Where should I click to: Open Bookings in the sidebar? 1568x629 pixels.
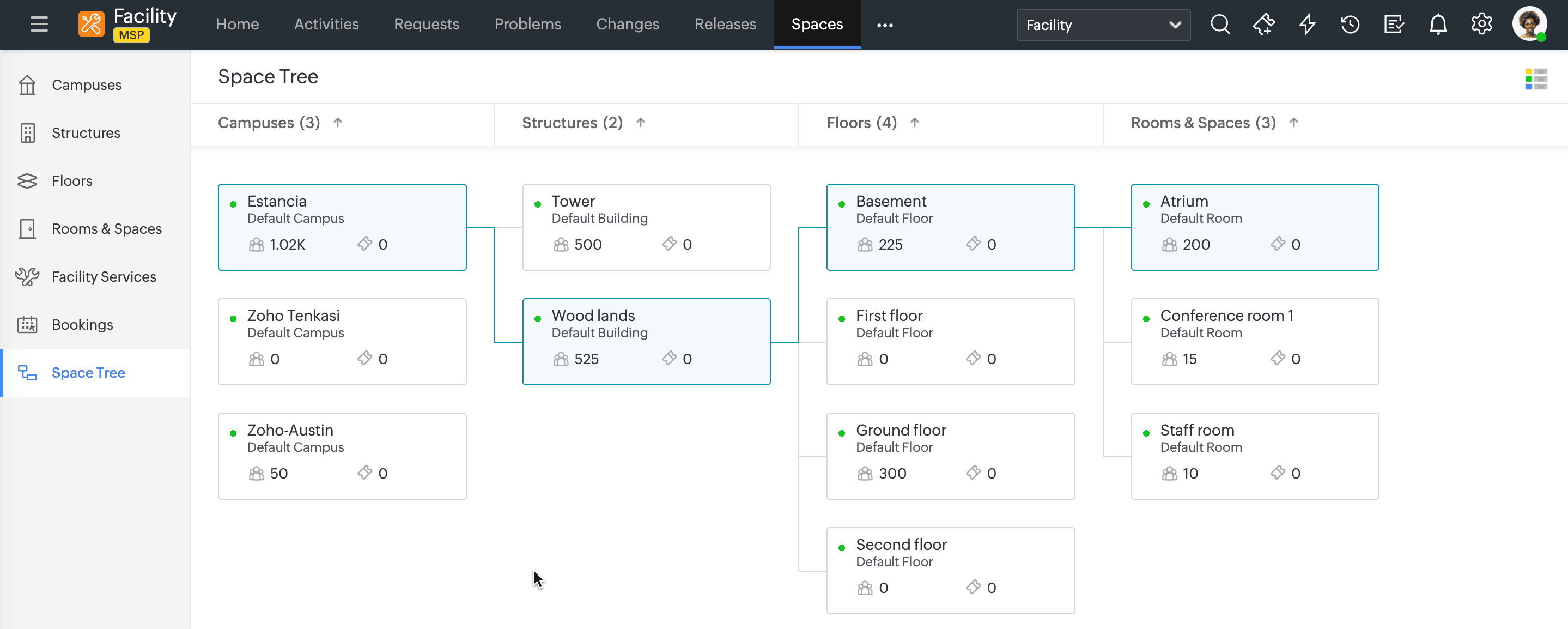pyautogui.click(x=82, y=324)
